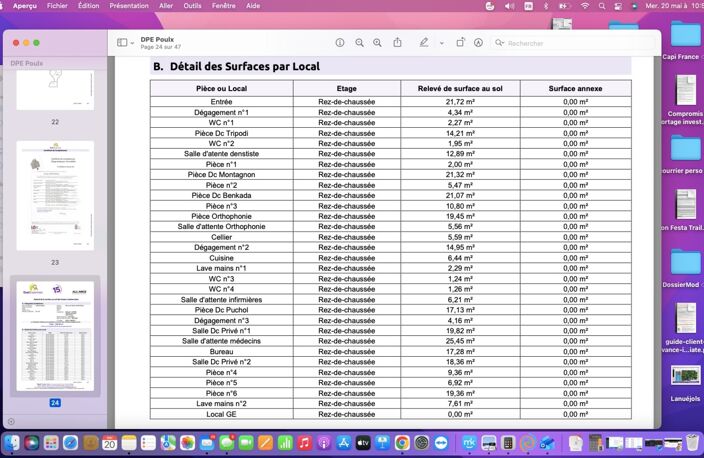Open TeamViewer from the Dock

click(441, 443)
